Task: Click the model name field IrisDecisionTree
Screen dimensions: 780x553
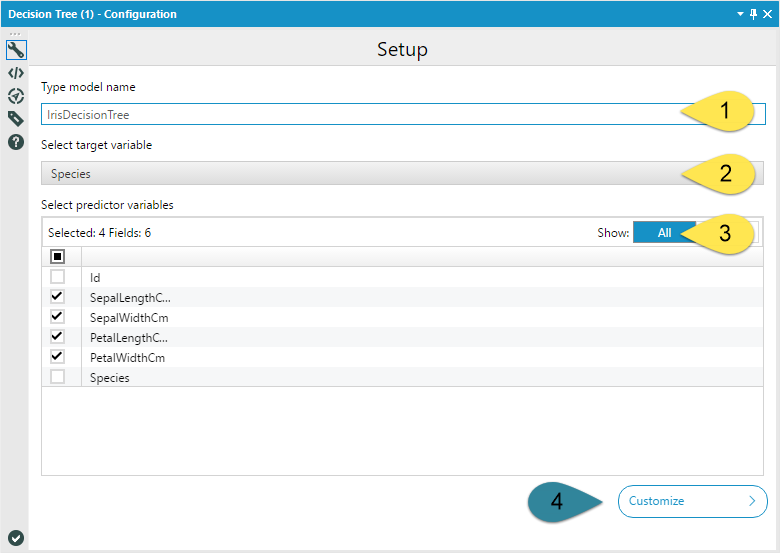Action: [x=403, y=114]
